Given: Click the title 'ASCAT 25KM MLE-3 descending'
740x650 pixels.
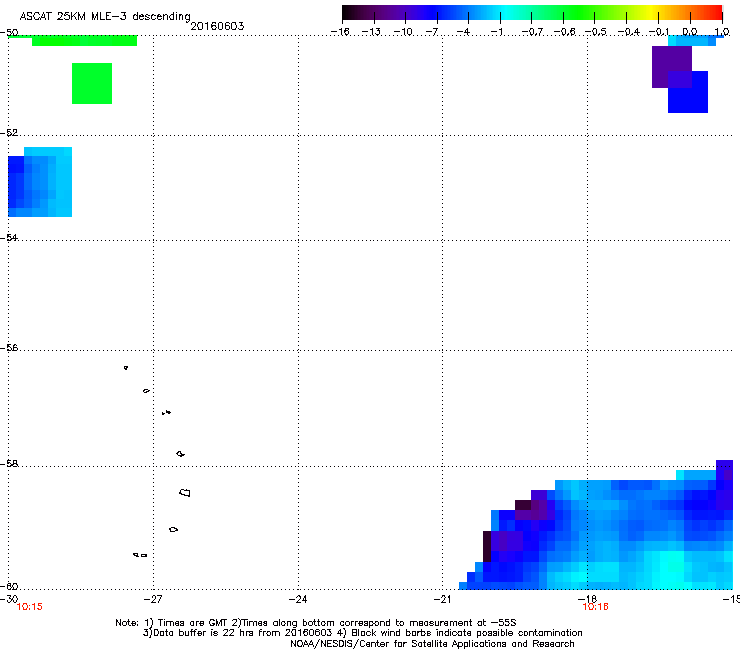Looking at the screenshot, I should coord(105,16).
